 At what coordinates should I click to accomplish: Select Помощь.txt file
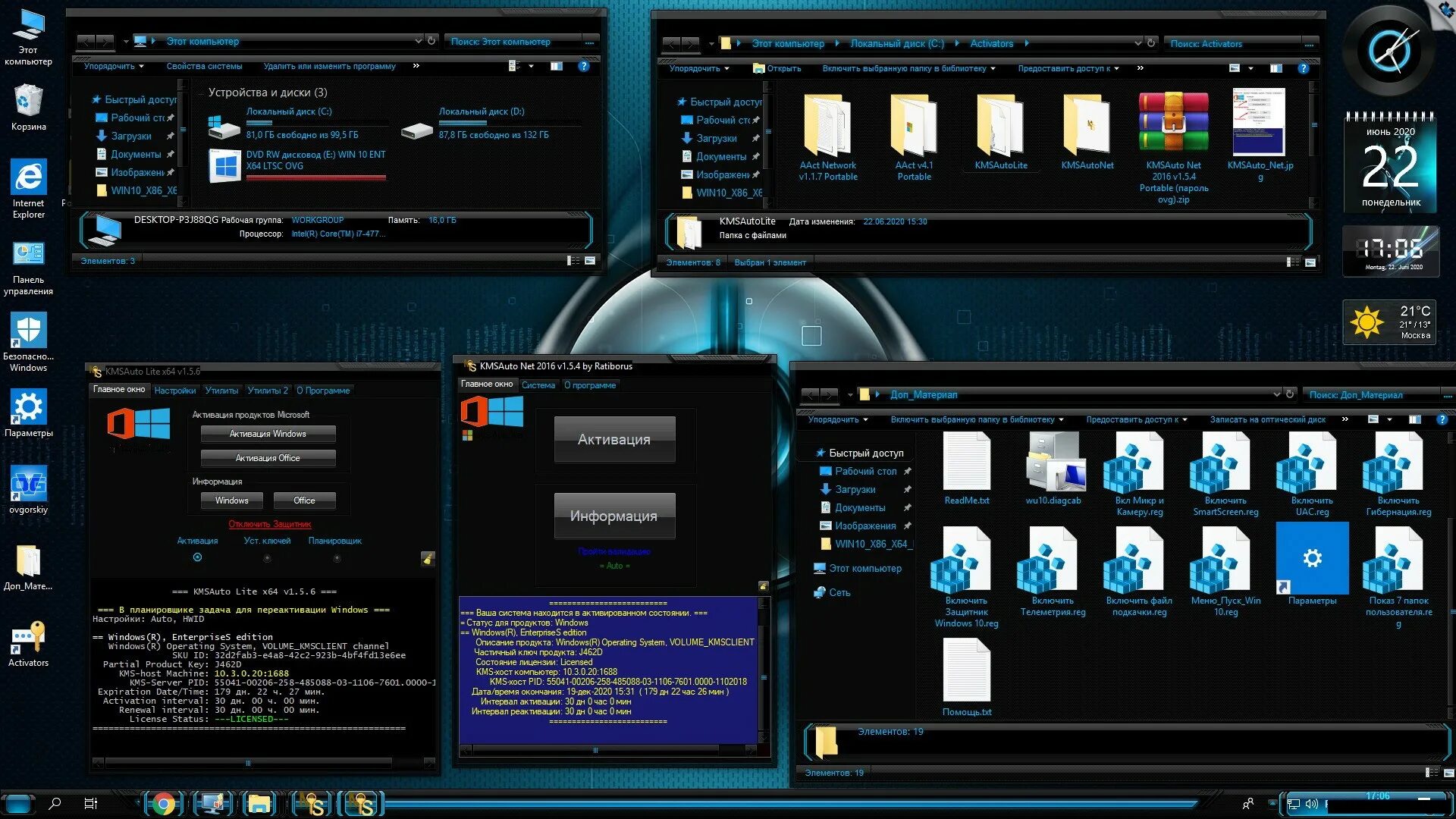(x=966, y=678)
